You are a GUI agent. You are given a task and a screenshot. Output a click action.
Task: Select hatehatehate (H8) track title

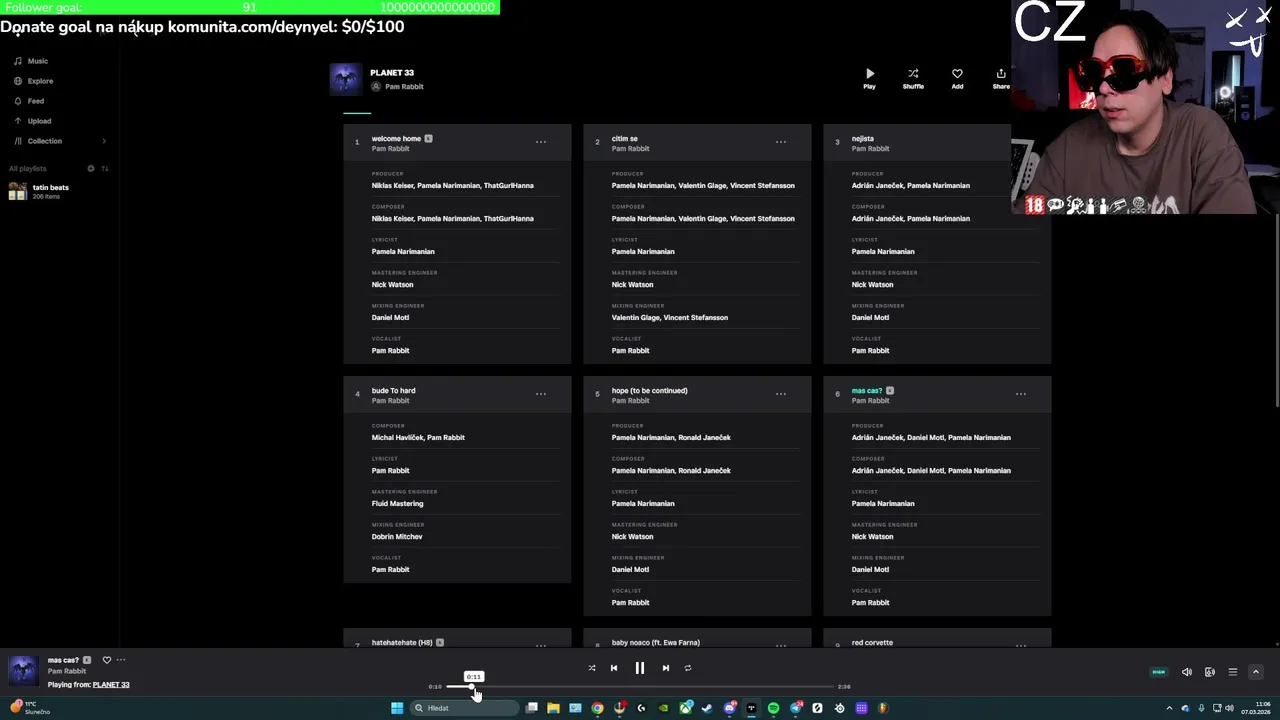click(402, 643)
